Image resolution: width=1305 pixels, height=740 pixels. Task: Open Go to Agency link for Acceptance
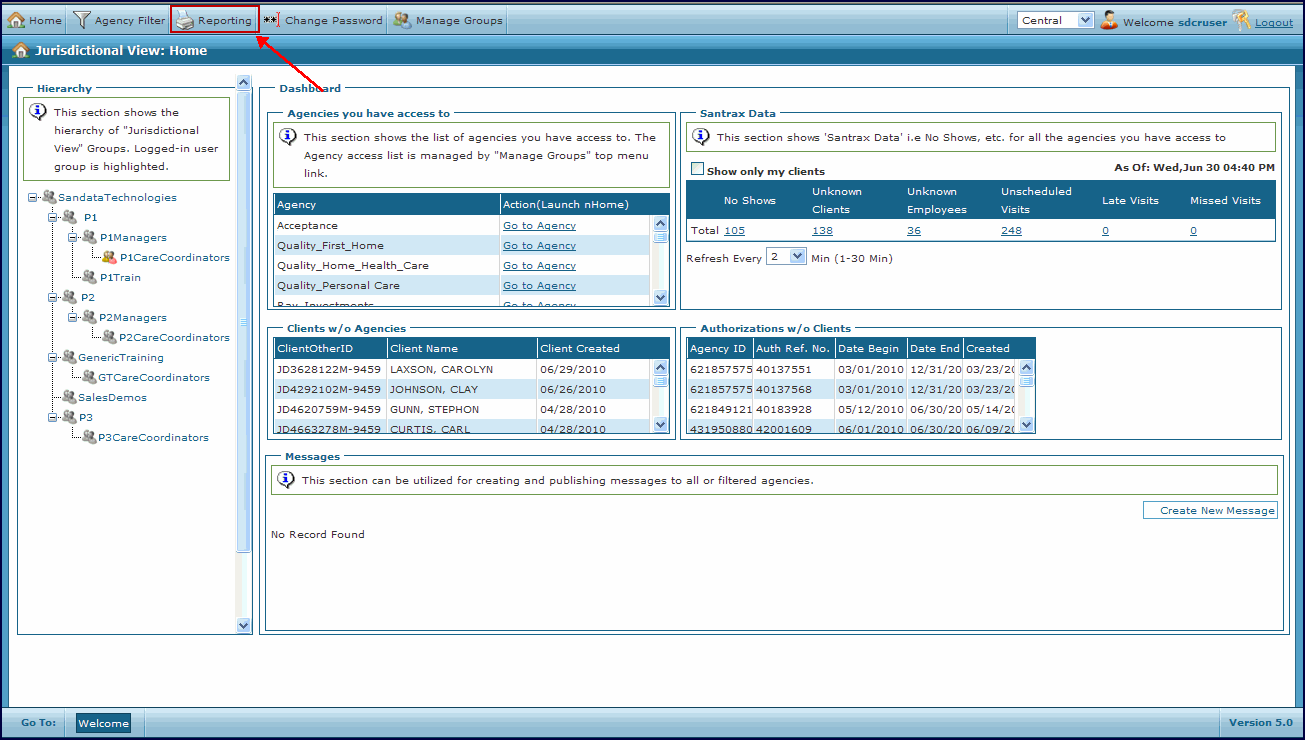point(539,226)
